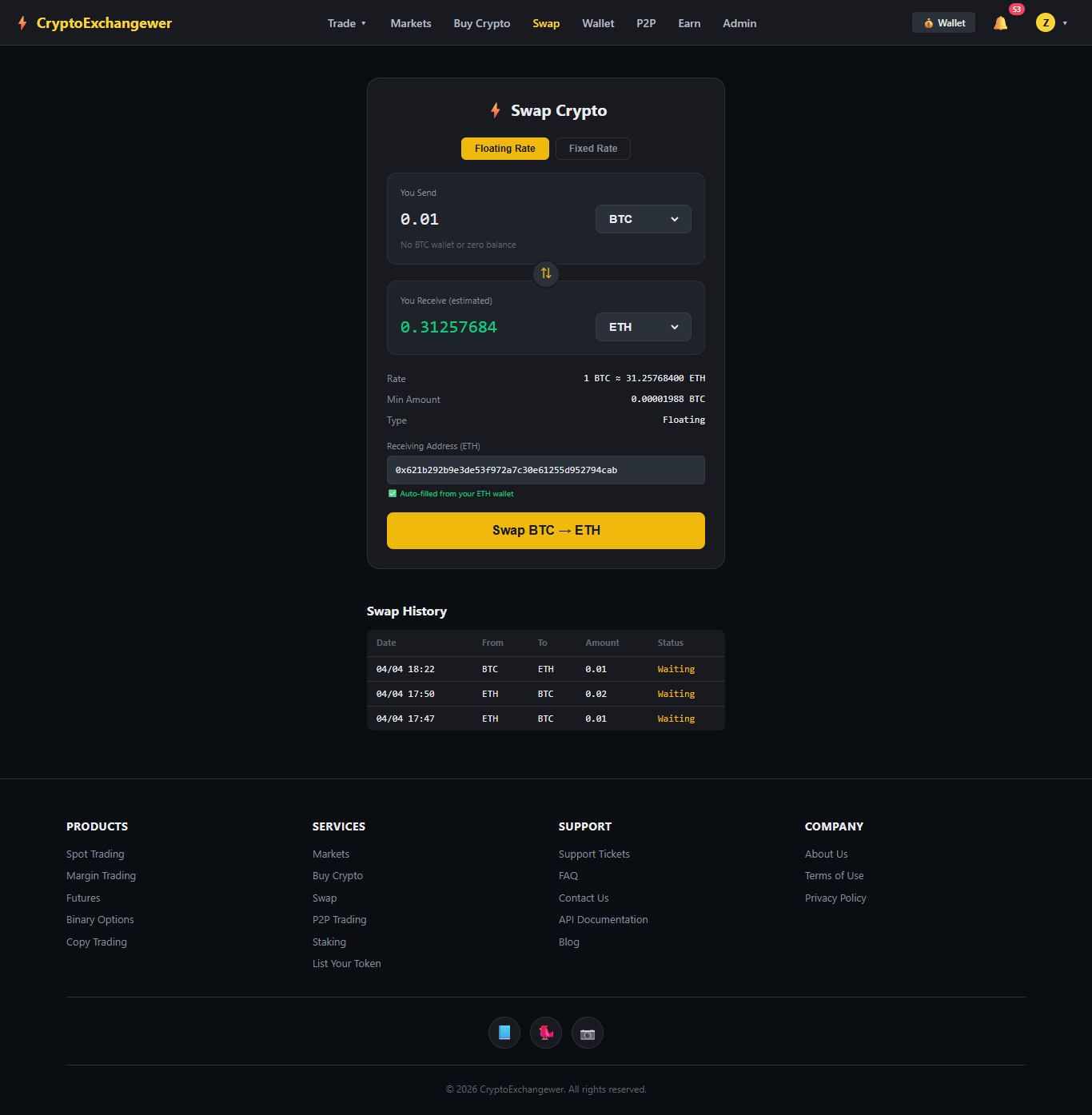Open notifications bell with 53 badge
This screenshot has width=1092, height=1115.
pos(1001,23)
